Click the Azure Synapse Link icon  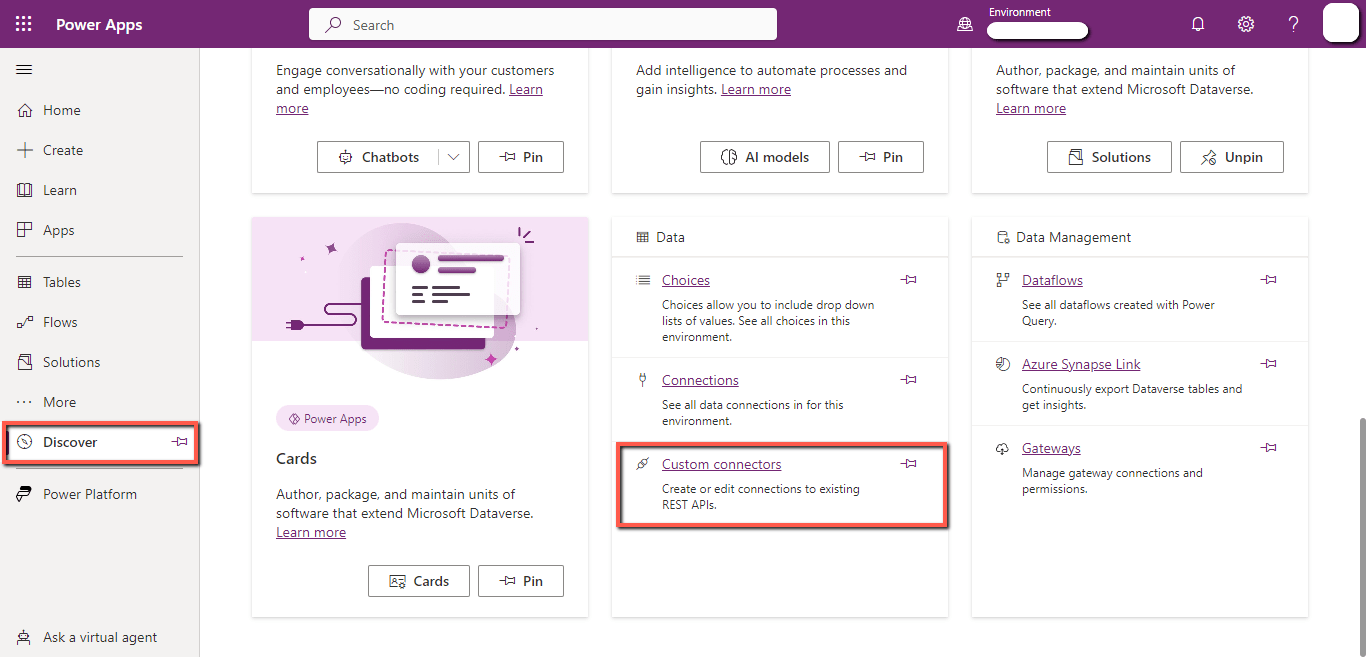point(1003,364)
